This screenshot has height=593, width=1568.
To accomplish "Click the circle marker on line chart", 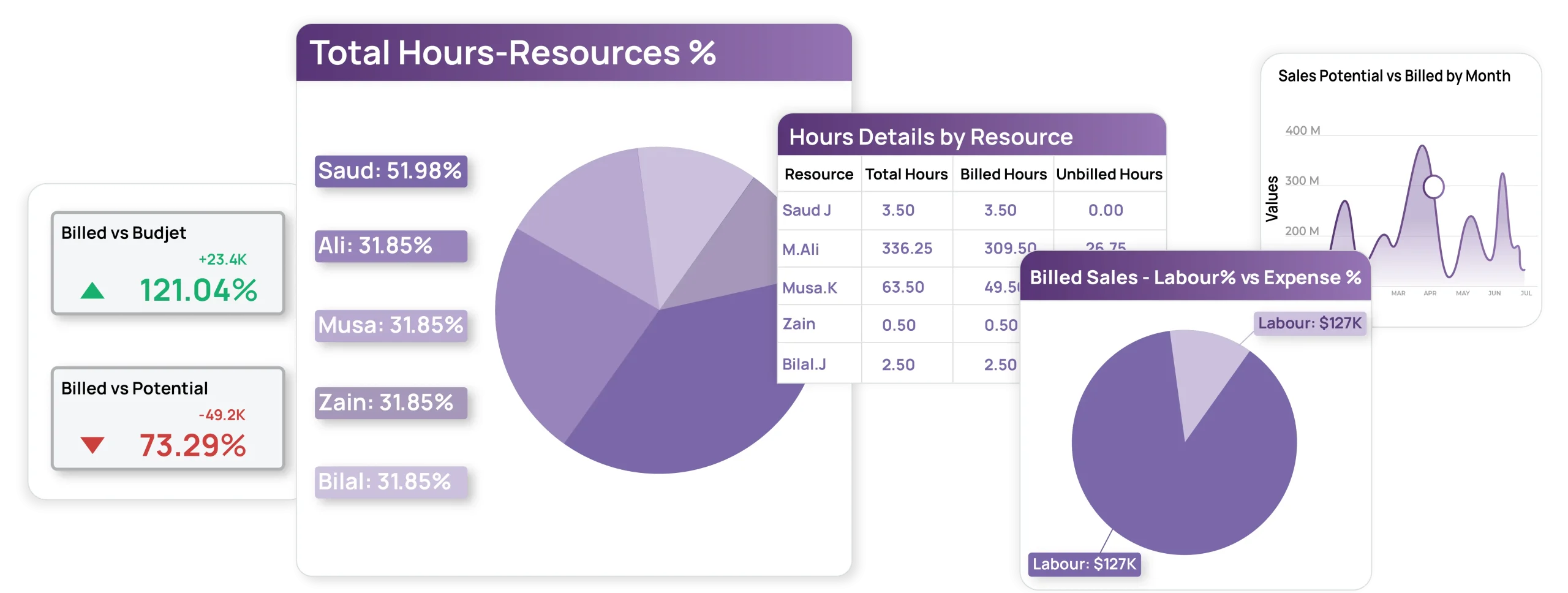I will 1433,186.
